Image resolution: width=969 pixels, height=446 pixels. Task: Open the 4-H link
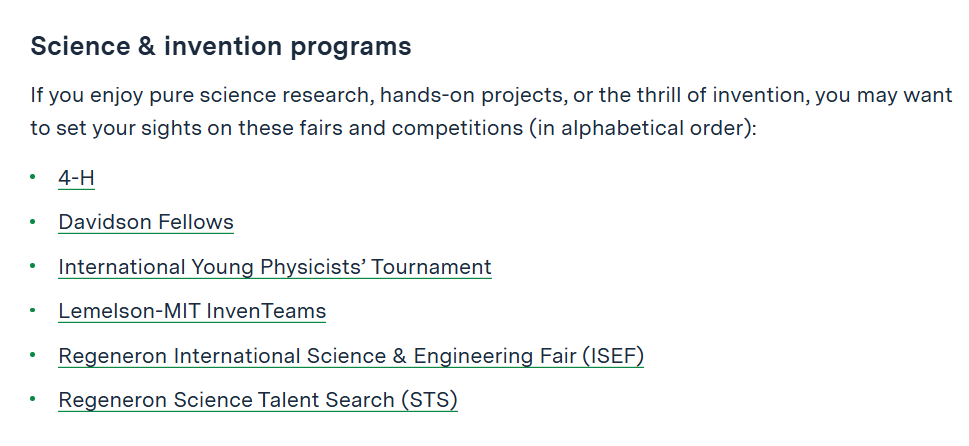click(76, 178)
